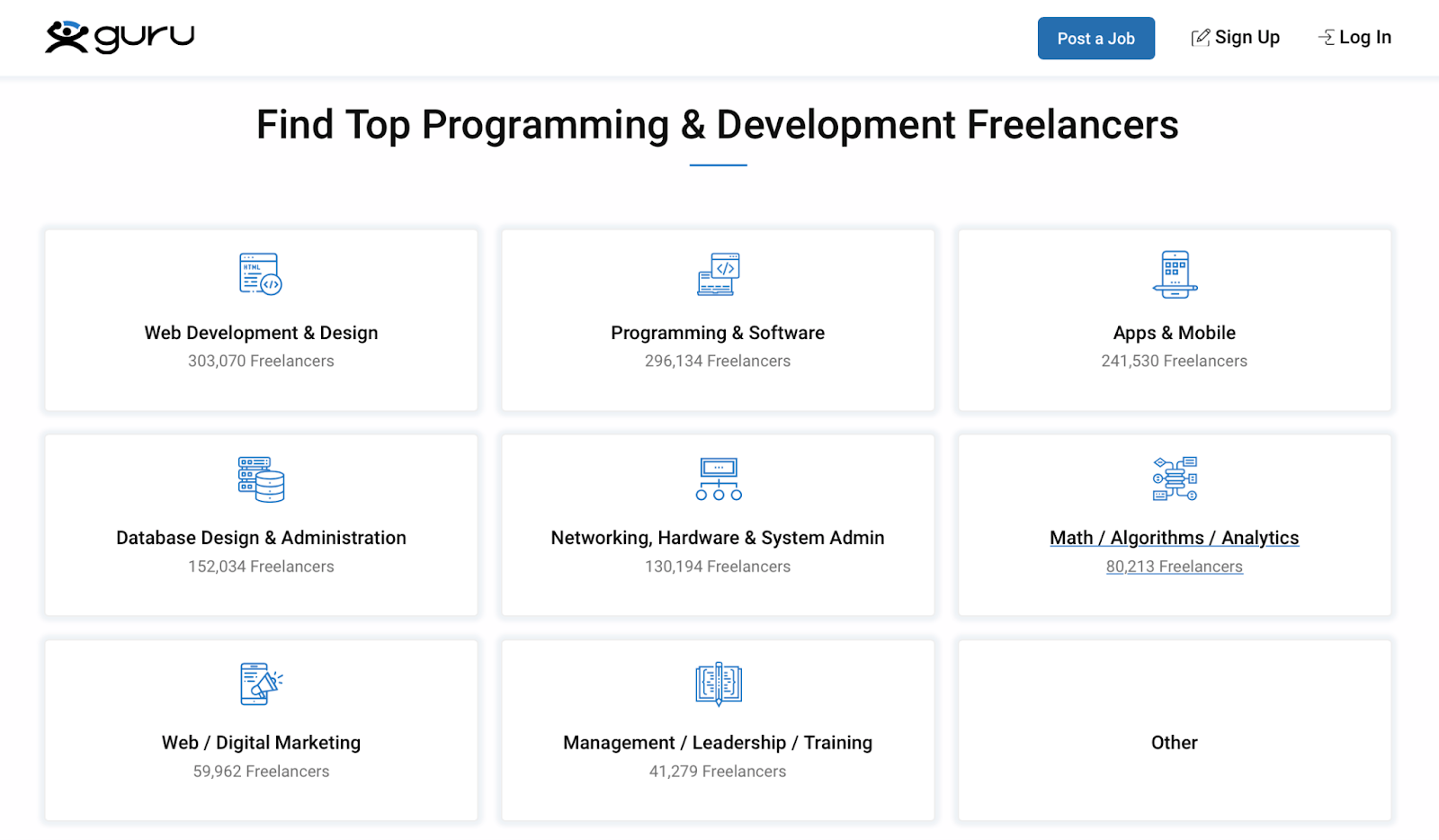The width and height of the screenshot is (1439, 840).
Task: Click the Web Development & Design HTML icon
Action: 261,274
